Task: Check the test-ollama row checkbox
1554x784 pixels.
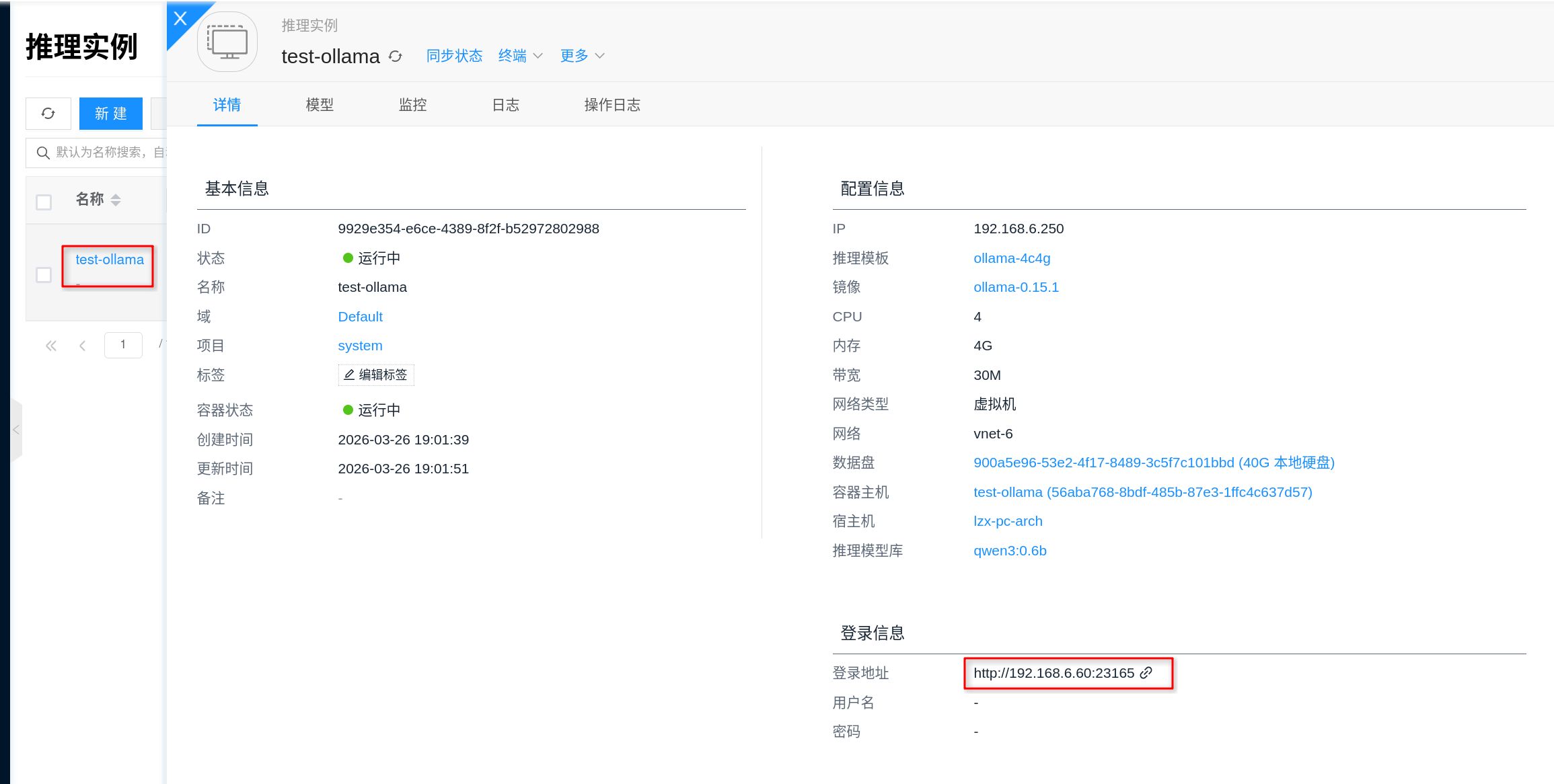Action: (44, 275)
